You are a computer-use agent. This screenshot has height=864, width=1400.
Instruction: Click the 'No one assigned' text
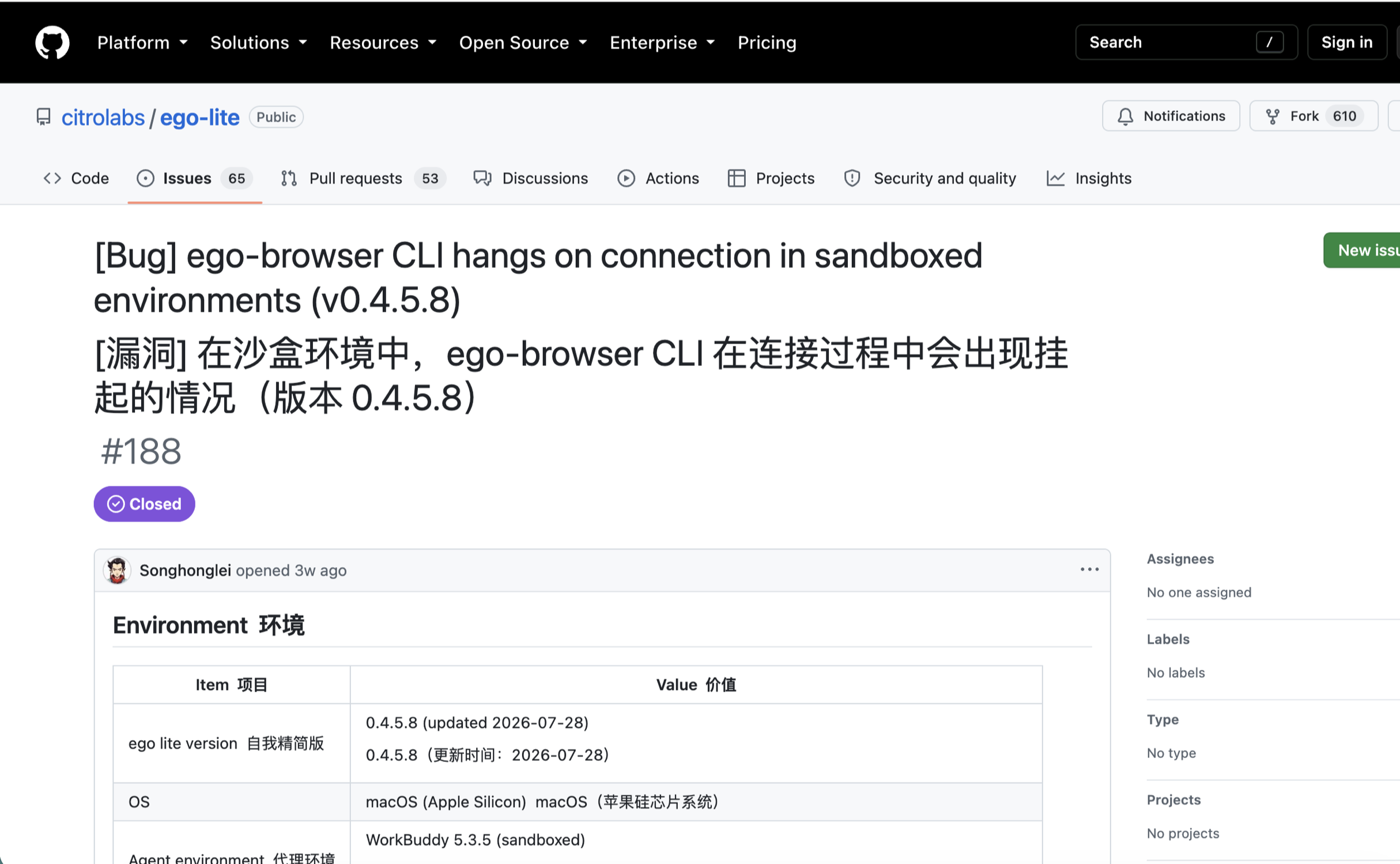coord(1199,592)
